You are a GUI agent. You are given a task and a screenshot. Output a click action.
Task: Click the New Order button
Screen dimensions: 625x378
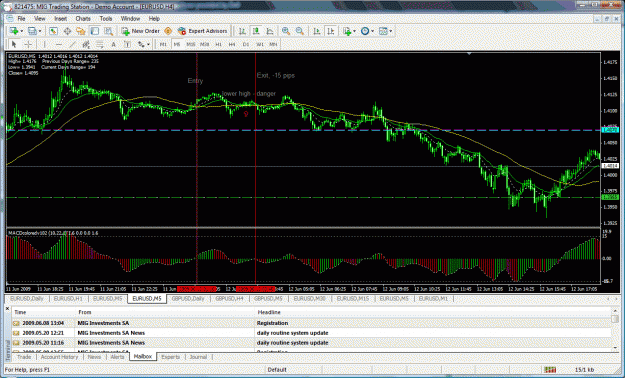click(141, 31)
